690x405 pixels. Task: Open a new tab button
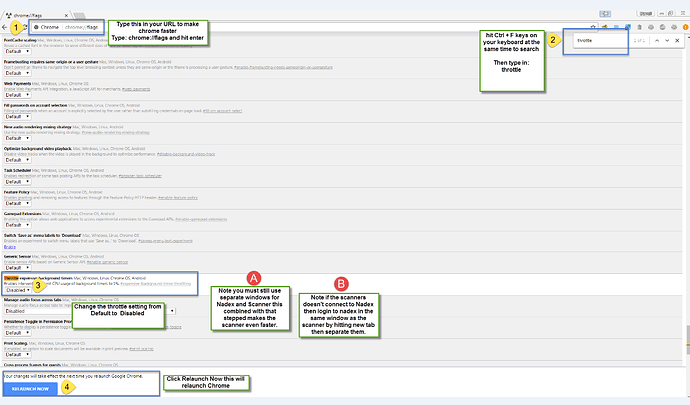(80, 16)
